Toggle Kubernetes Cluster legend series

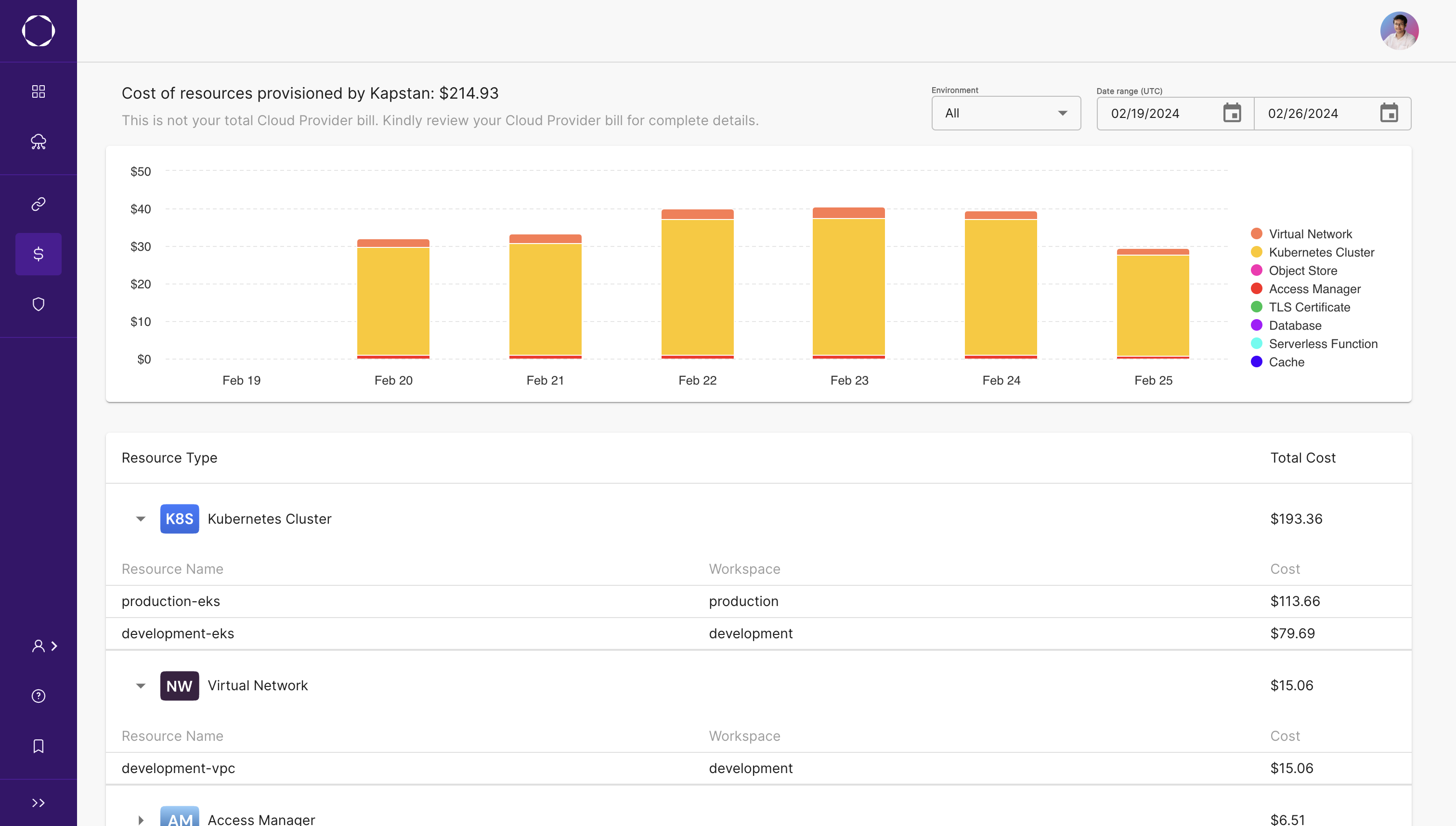1321,252
